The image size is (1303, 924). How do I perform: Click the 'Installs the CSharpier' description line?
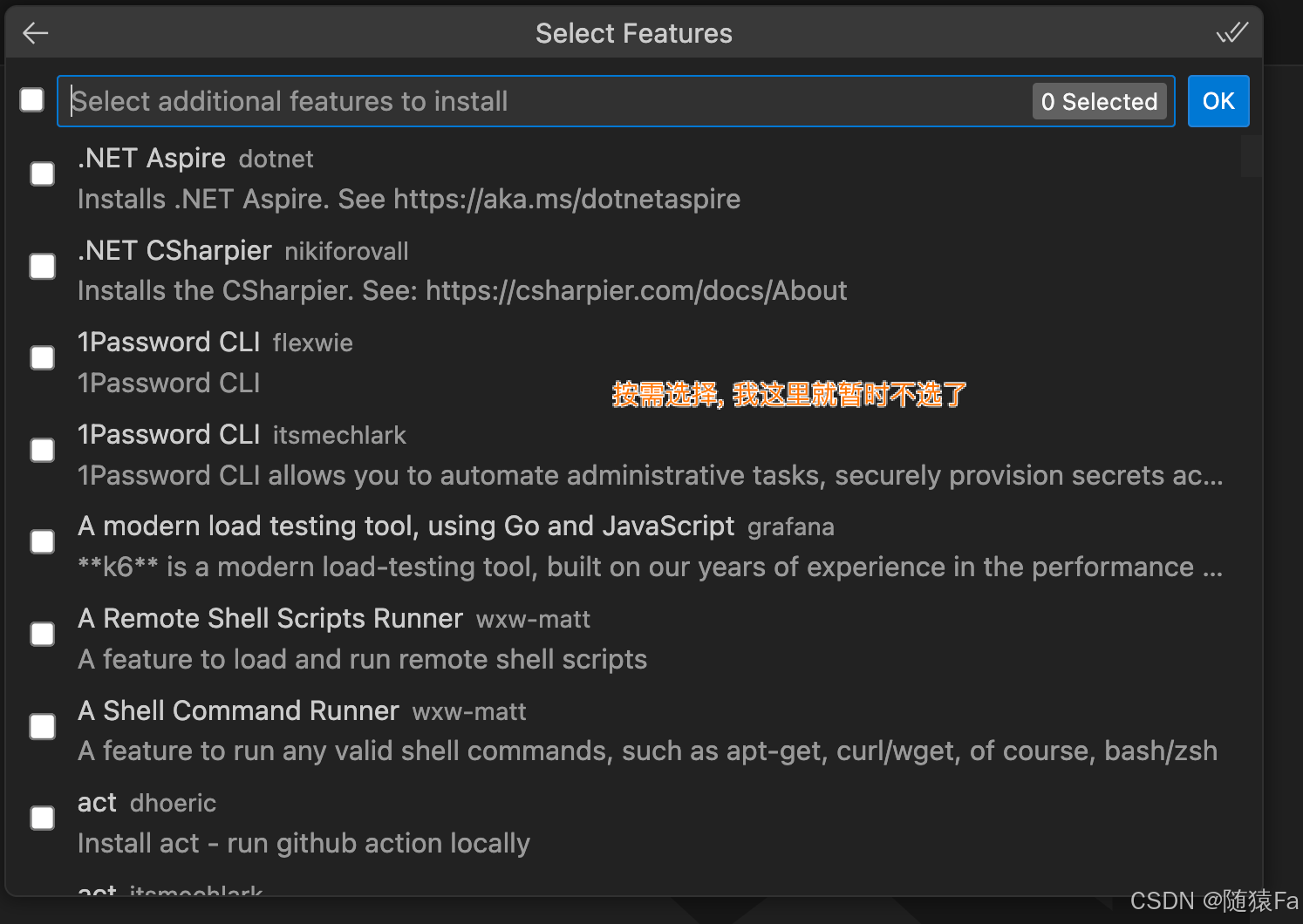tap(462, 290)
